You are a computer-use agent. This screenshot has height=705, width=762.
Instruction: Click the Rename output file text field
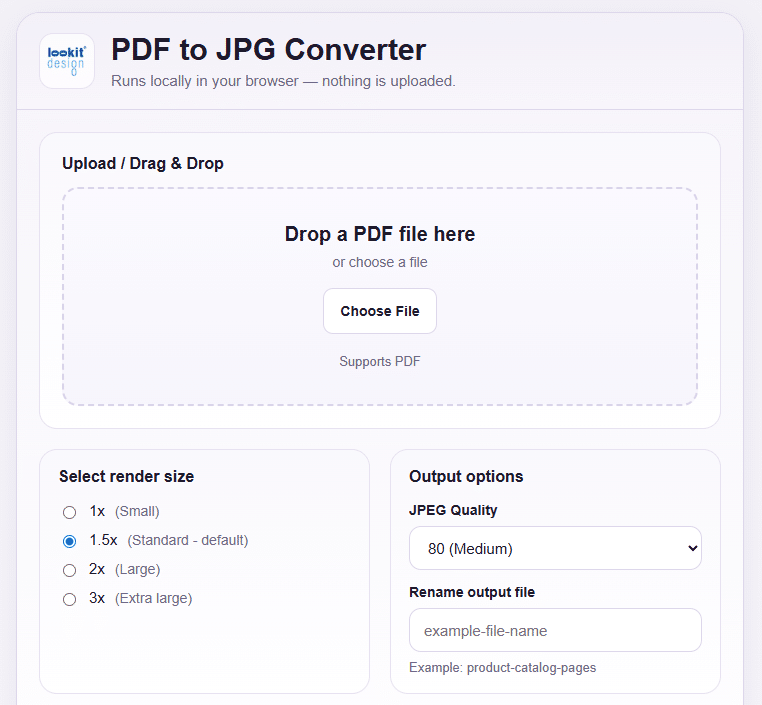tap(555, 630)
